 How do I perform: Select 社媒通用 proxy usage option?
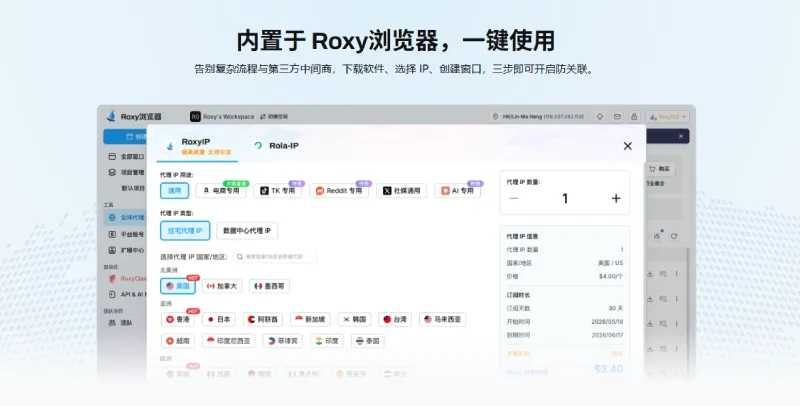402,191
